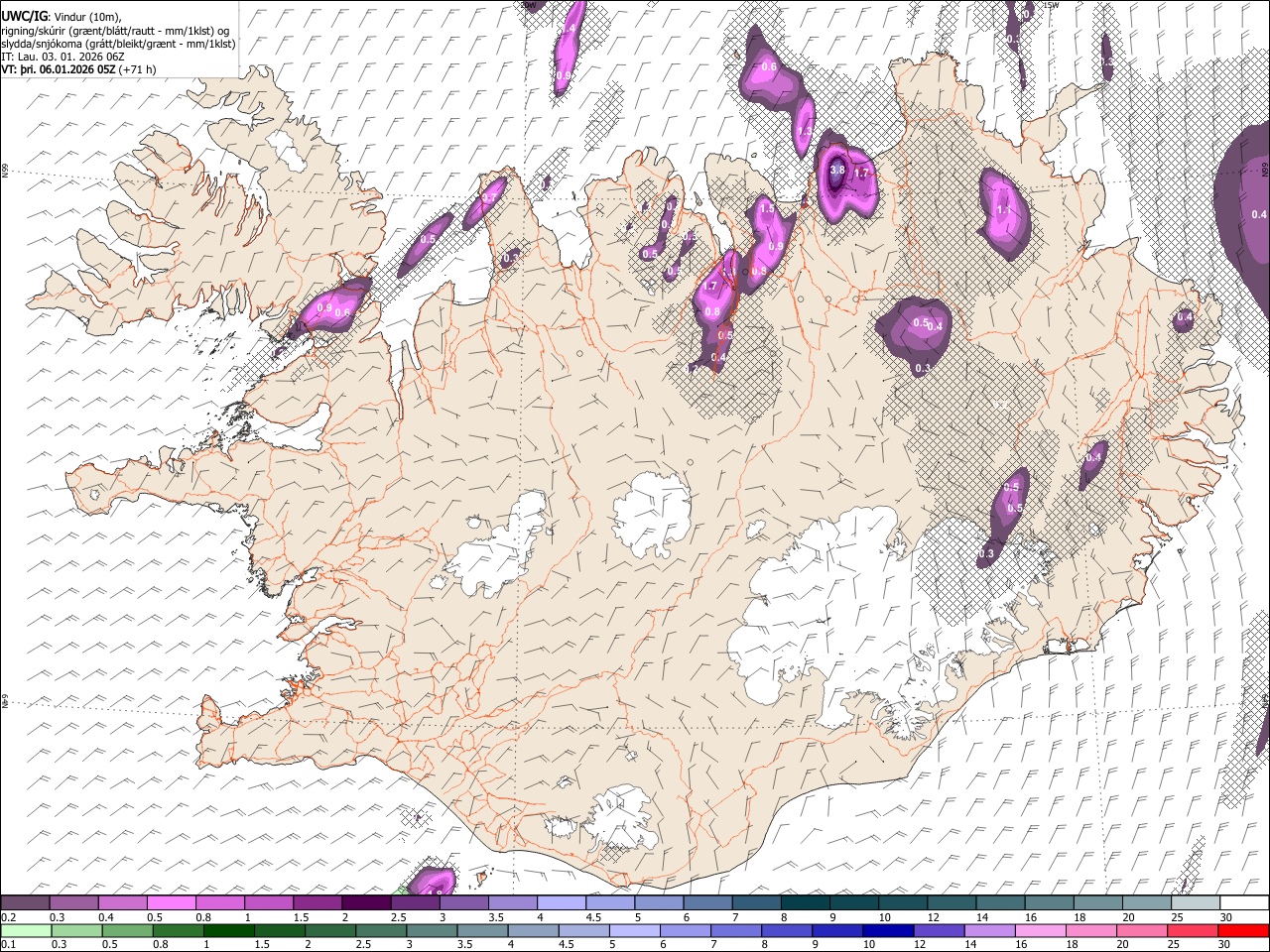Pick the bright pink swatch between 0.5 and 0.8
This screenshot has height=952, width=1270.
(172, 903)
